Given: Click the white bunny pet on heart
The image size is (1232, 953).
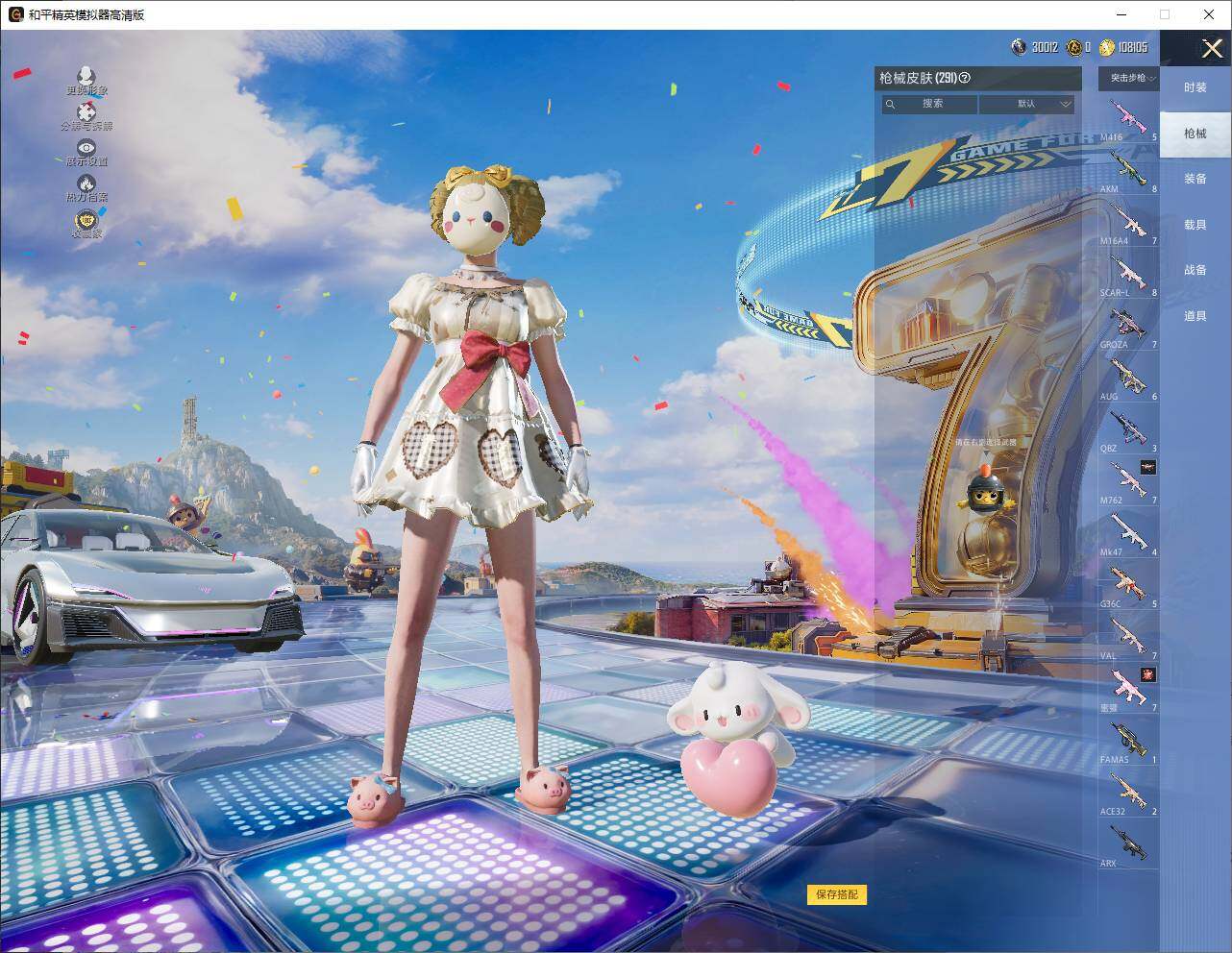Looking at the screenshot, I should click(x=737, y=737).
